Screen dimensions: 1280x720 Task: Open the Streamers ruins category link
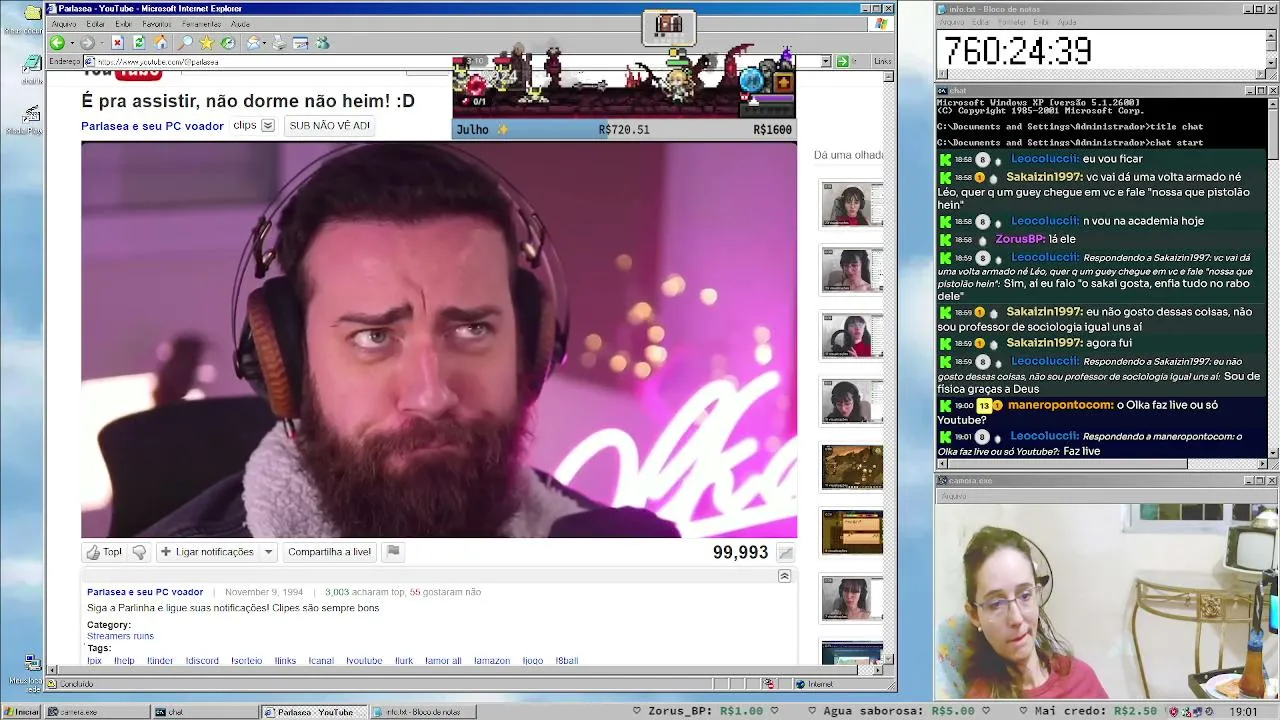[x=120, y=636]
